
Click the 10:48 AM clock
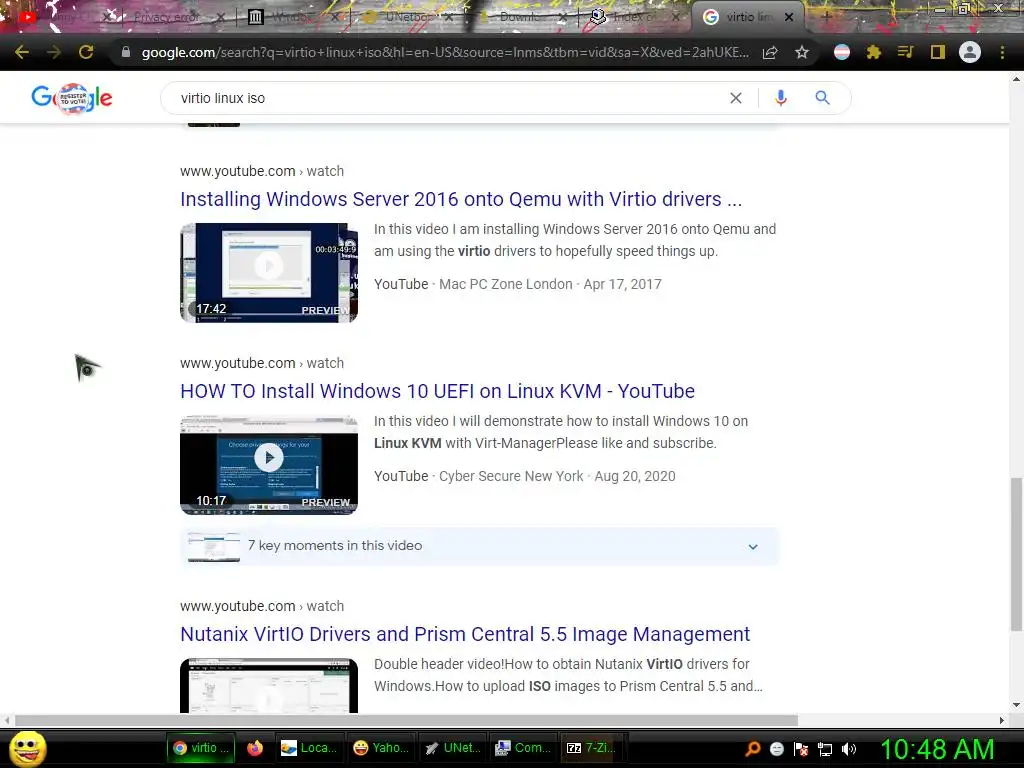[937, 749]
